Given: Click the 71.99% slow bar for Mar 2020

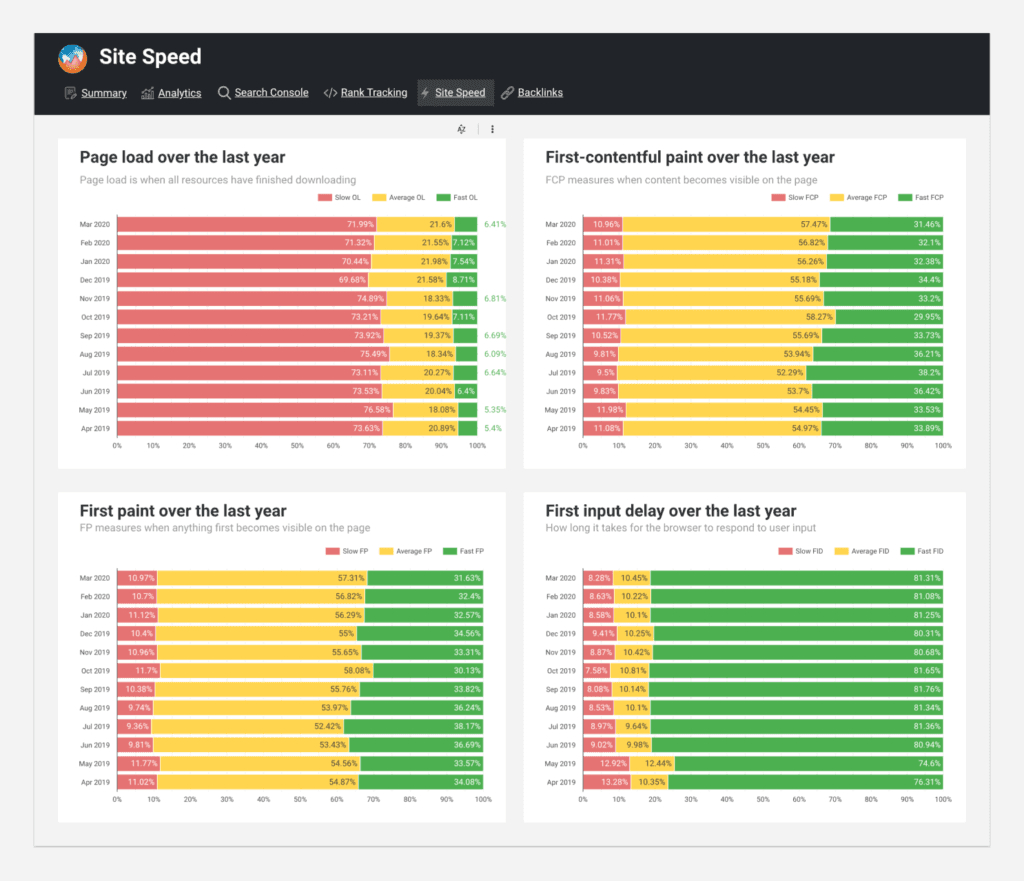Looking at the screenshot, I should (247, 224).
